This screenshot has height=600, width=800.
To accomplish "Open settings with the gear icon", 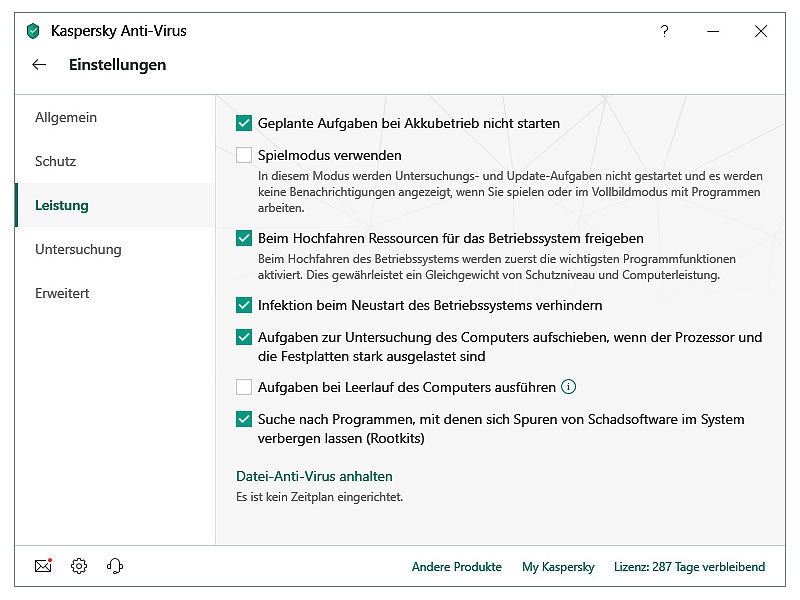I will pyautogui.click(x=79, y=566).
